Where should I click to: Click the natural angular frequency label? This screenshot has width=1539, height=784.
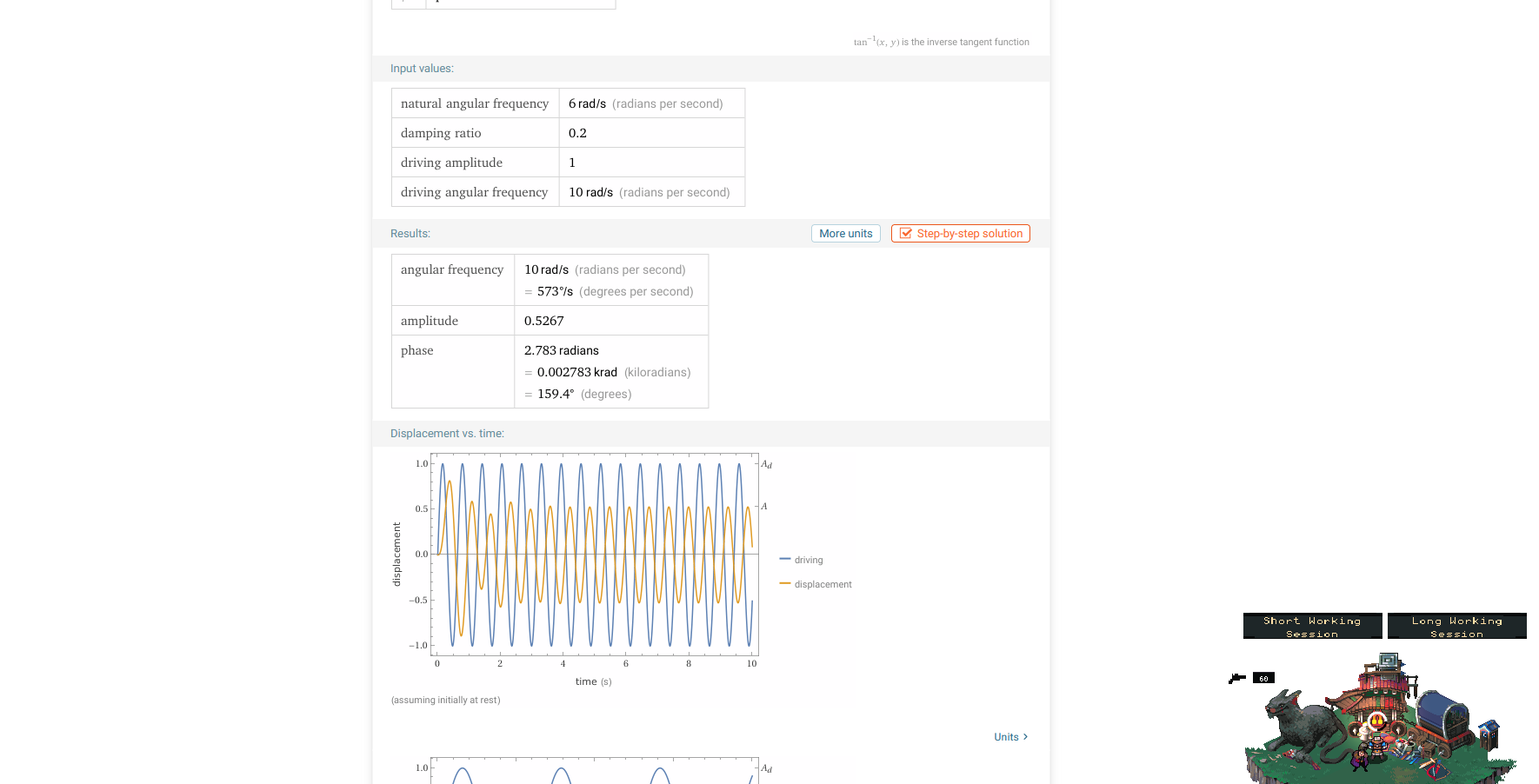tap(475, 103)
